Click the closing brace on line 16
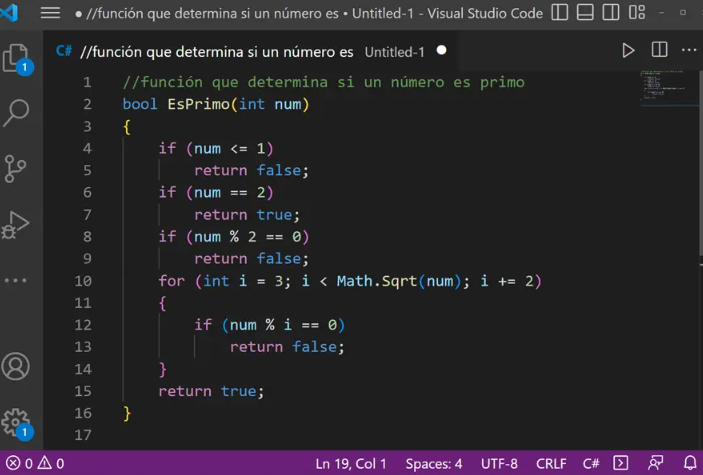This screenshot has width=703, height=475. point(127,413)
